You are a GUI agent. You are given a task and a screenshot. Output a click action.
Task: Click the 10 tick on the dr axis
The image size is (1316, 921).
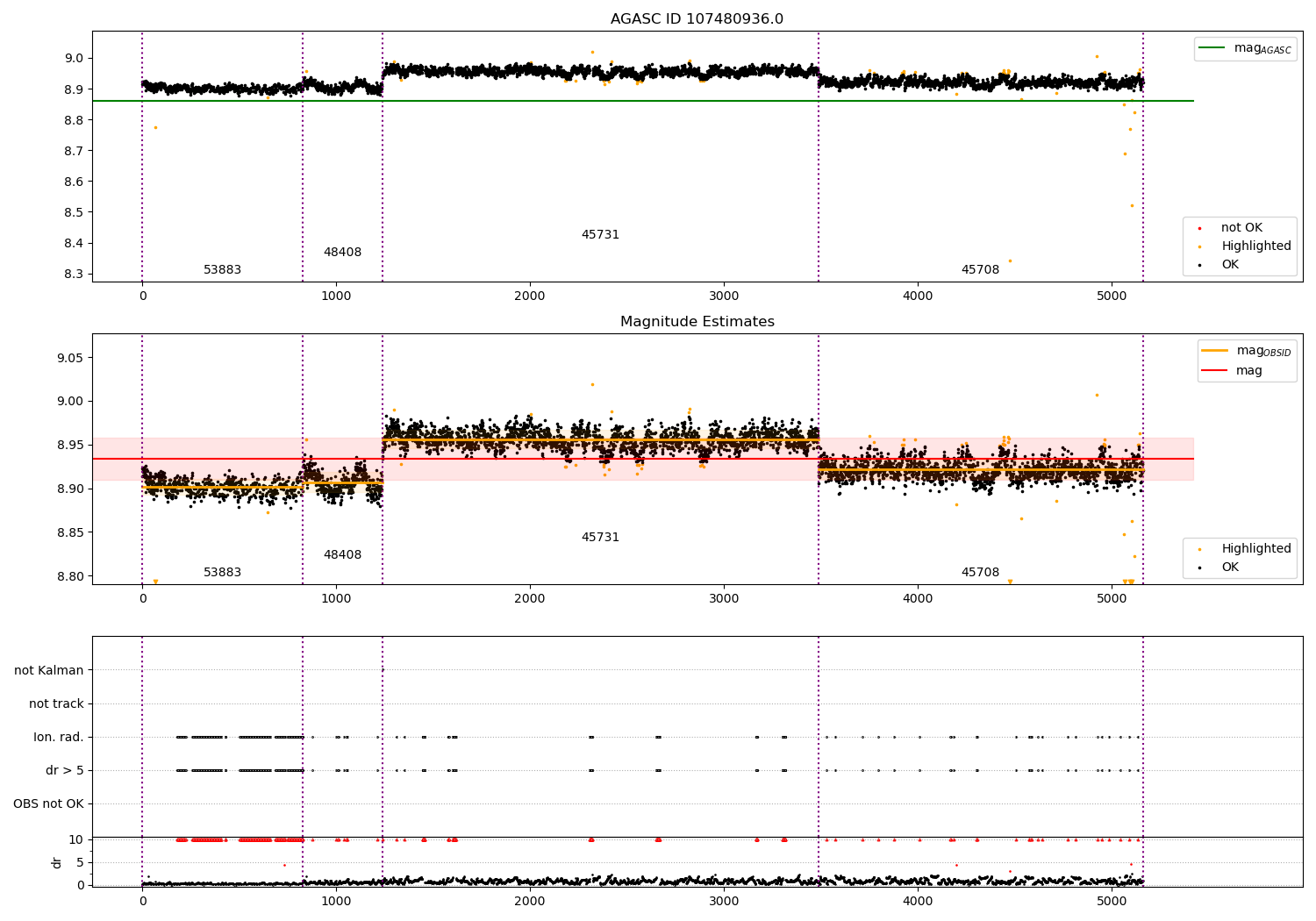point(76,840)
